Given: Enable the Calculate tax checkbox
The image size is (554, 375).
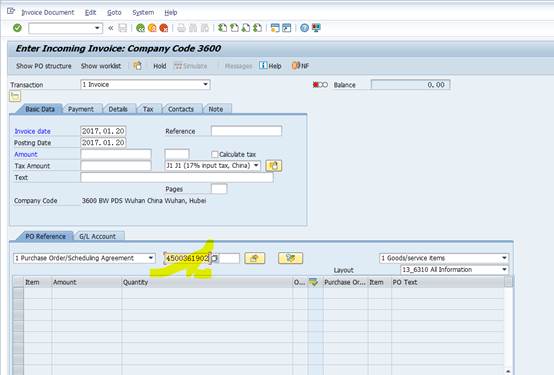Looking at the screenshot, I should point(214,154).
